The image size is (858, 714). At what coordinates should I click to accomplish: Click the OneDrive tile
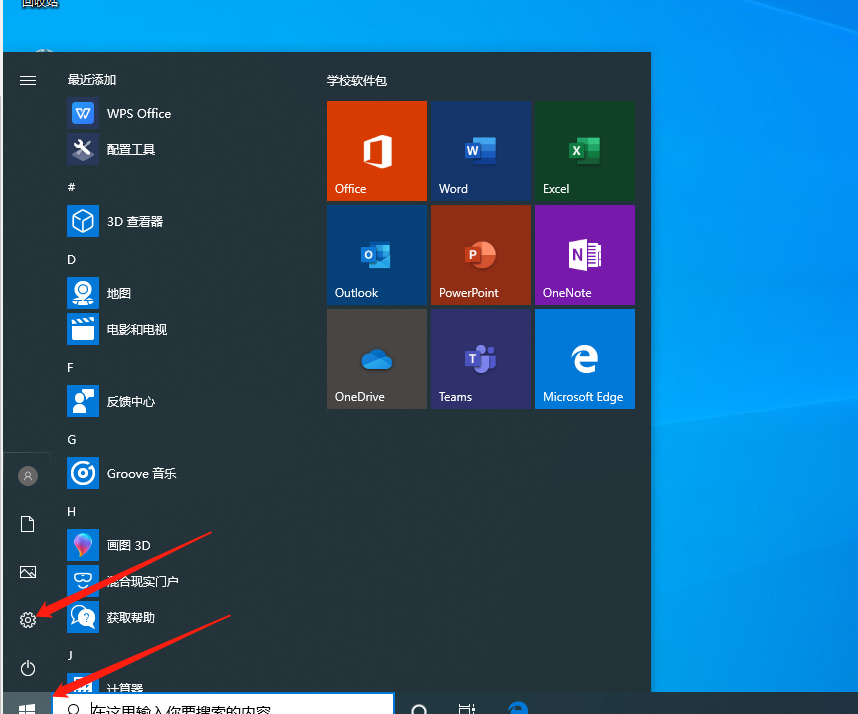pos(376,359)
